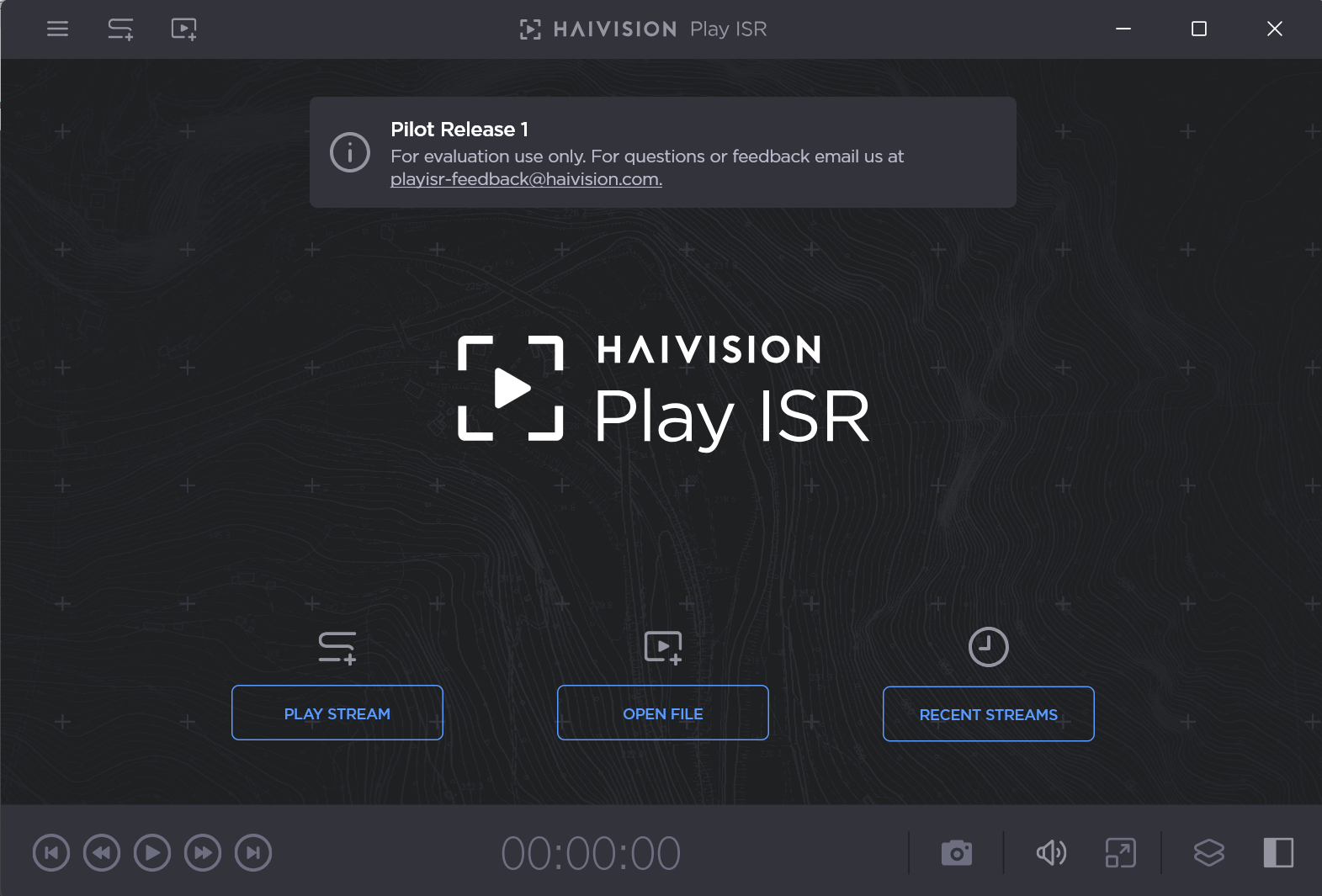1322x896 pixels.
Task: Maximize the Play ISR window
Action: [1199, 29]
